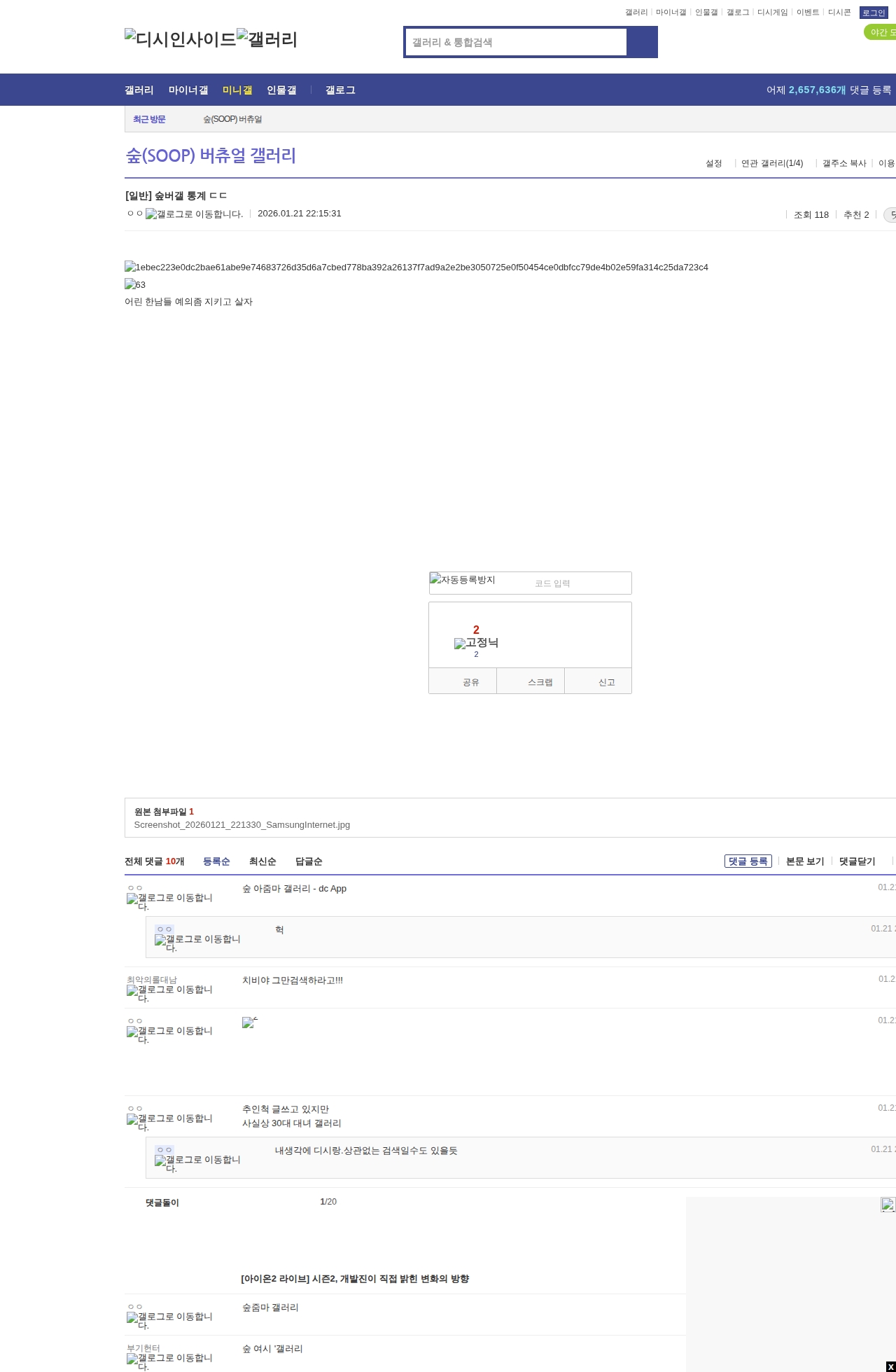The image size is (896, 1372).
Task: Click 본문 보기
Action: pos(805,861)
